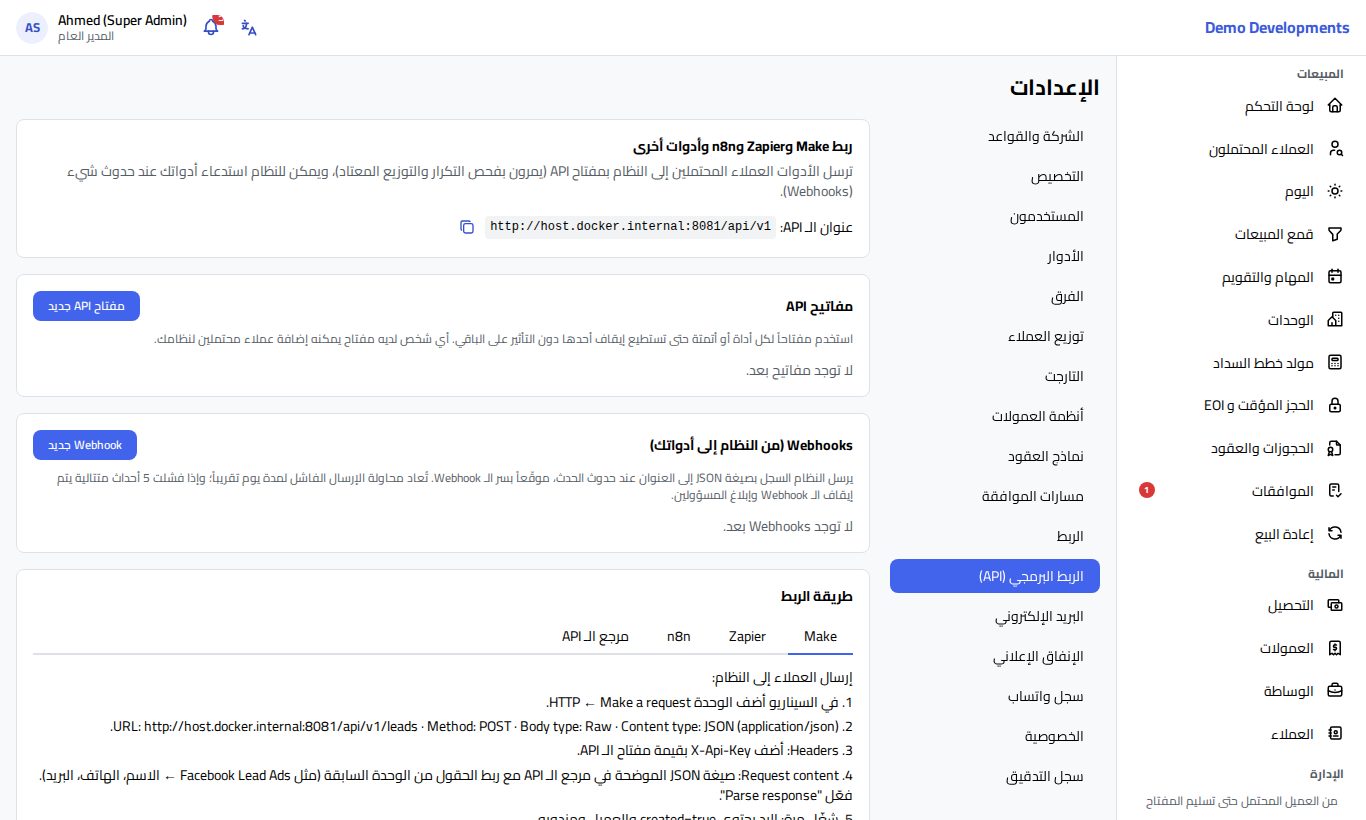1366x820 pixels.
Task: Select the active الربط البرمجي (API) item
Action: click(994, 576)
